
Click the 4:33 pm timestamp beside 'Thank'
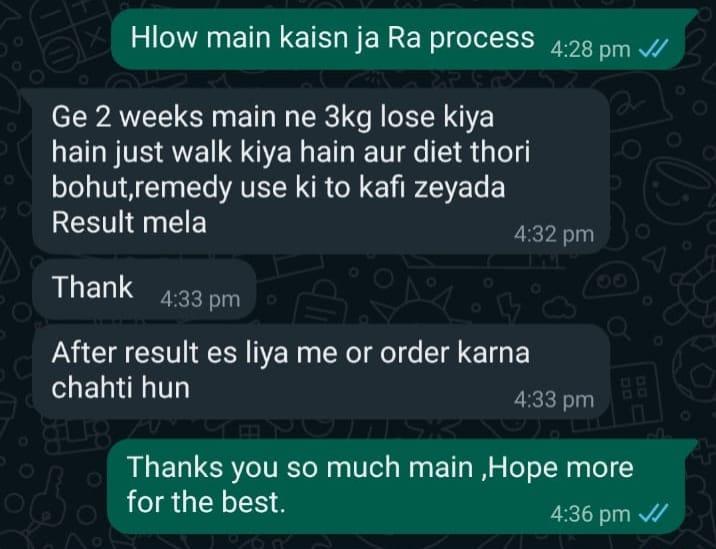(200, 300)
